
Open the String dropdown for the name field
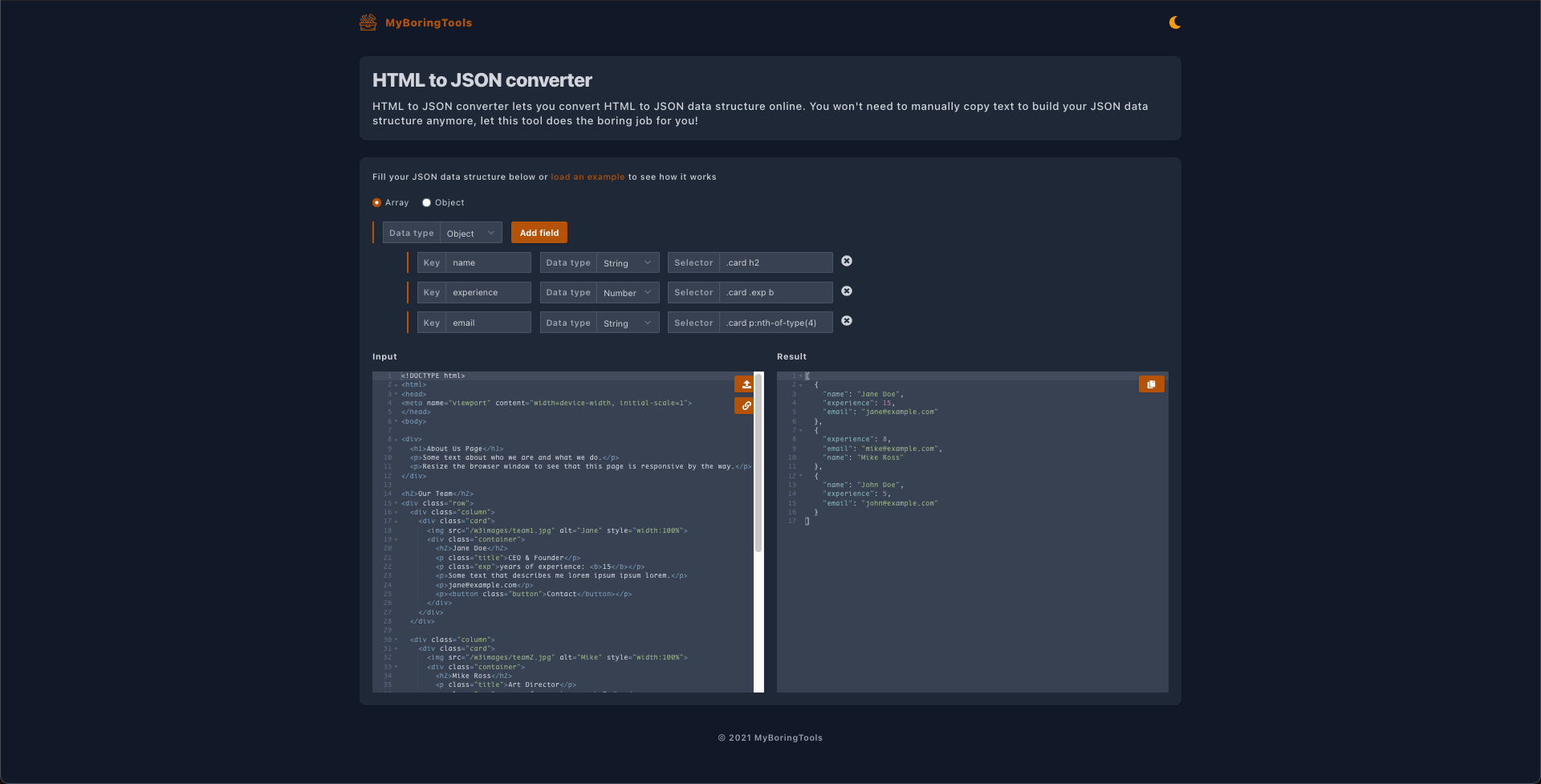coord(628,262)
